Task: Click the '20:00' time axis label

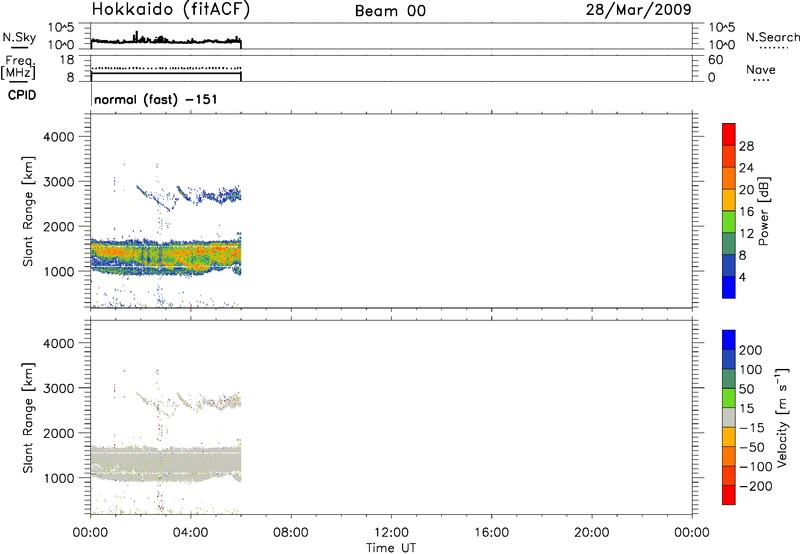Action: [x=592, y=533]
